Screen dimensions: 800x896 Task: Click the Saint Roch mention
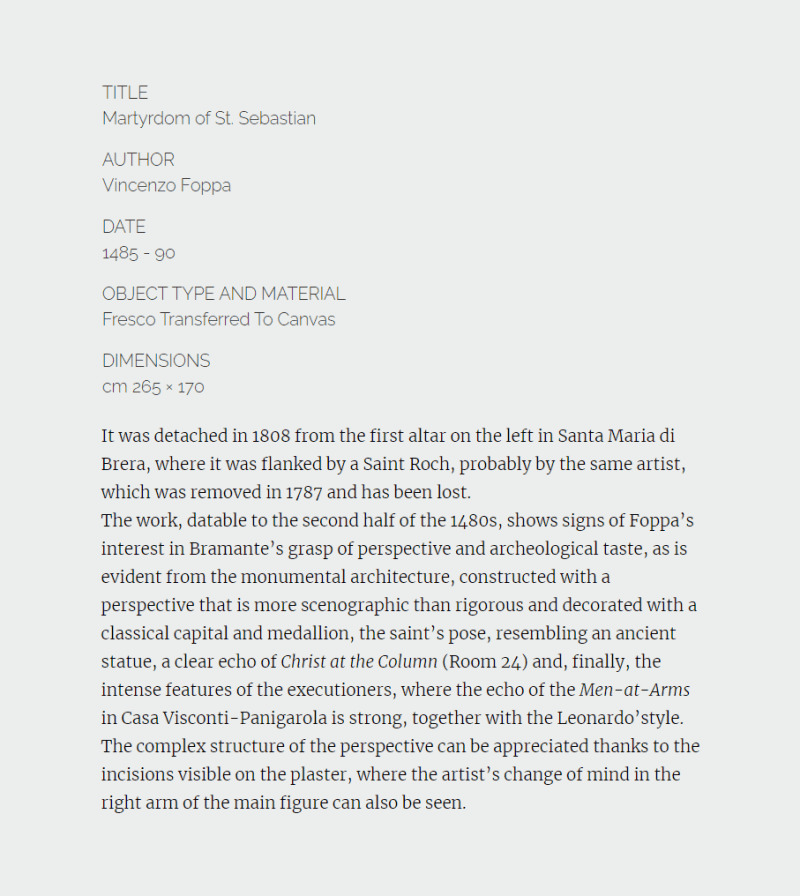tap(406, 464)
